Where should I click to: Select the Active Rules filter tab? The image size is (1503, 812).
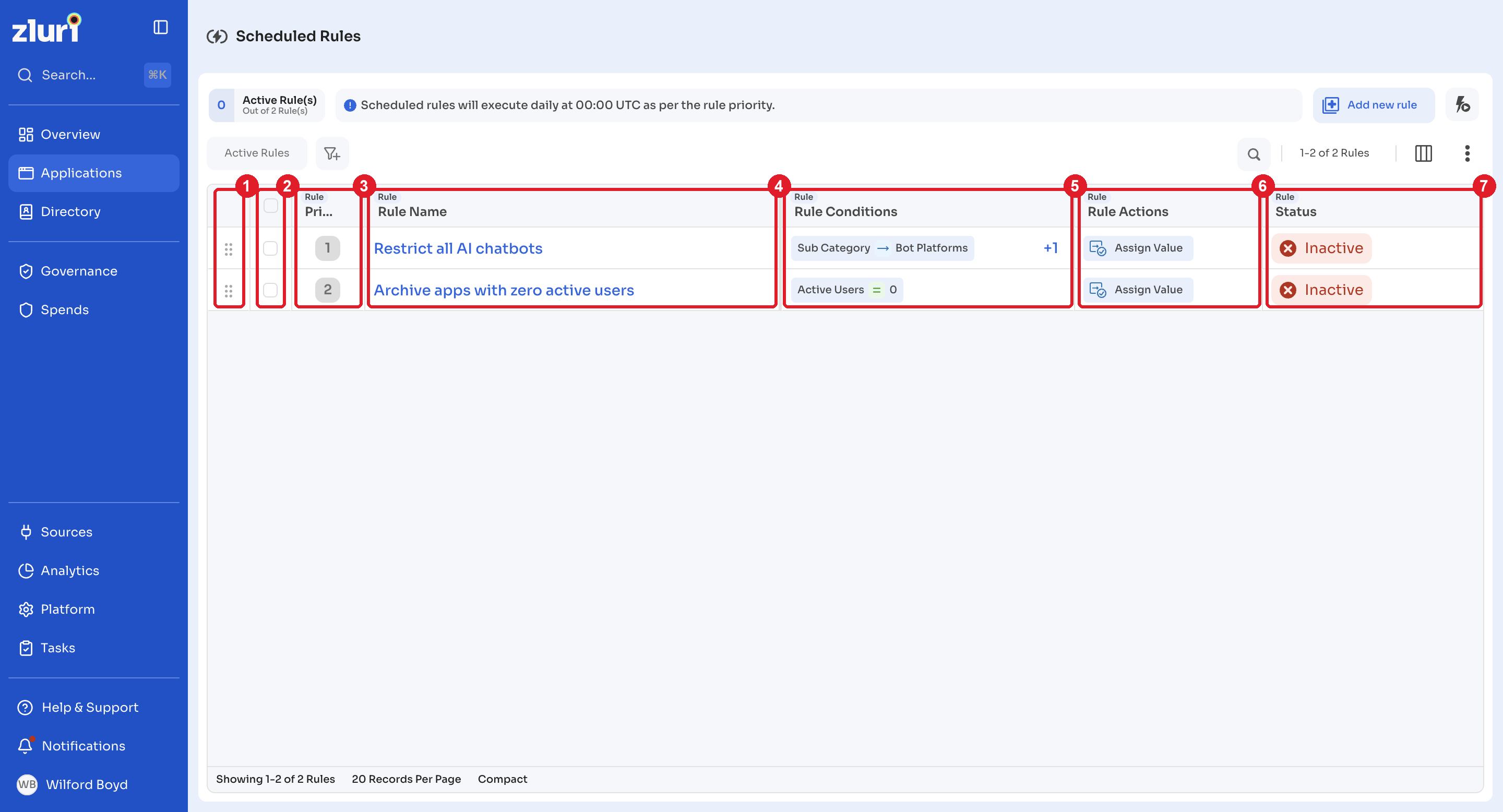coord(257,153)
